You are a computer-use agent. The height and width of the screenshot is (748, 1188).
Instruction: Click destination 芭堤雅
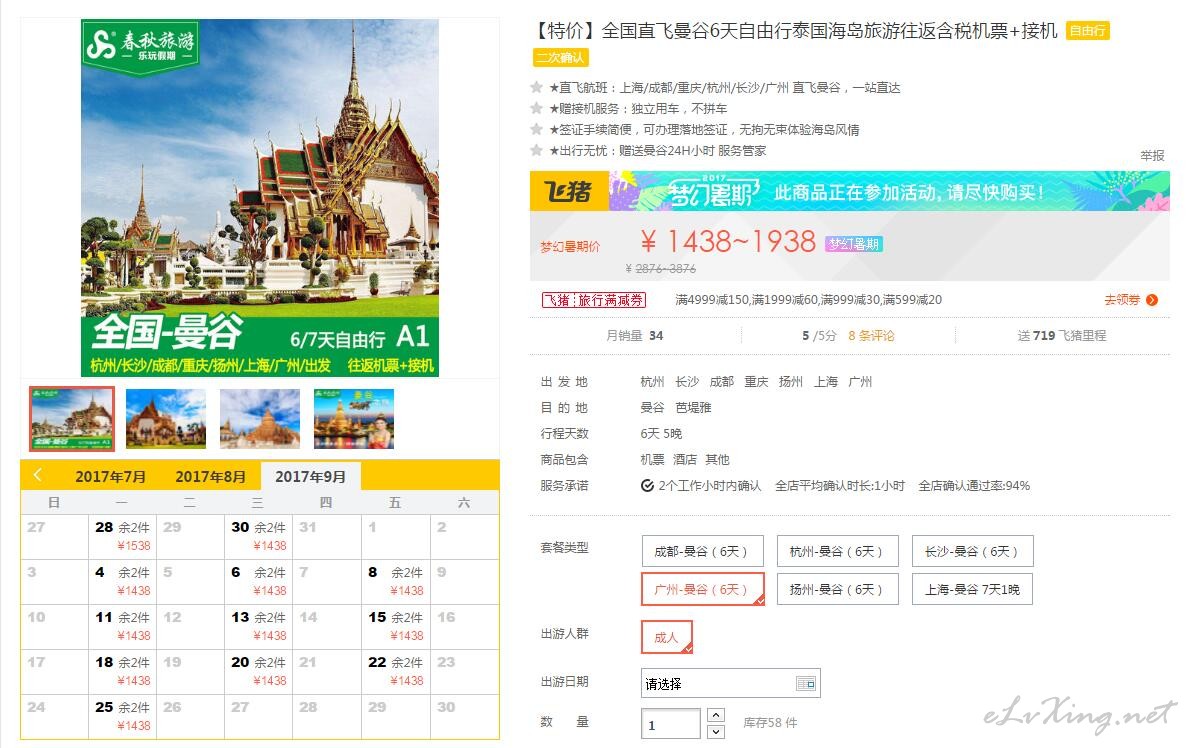click(x=693, y=408)
